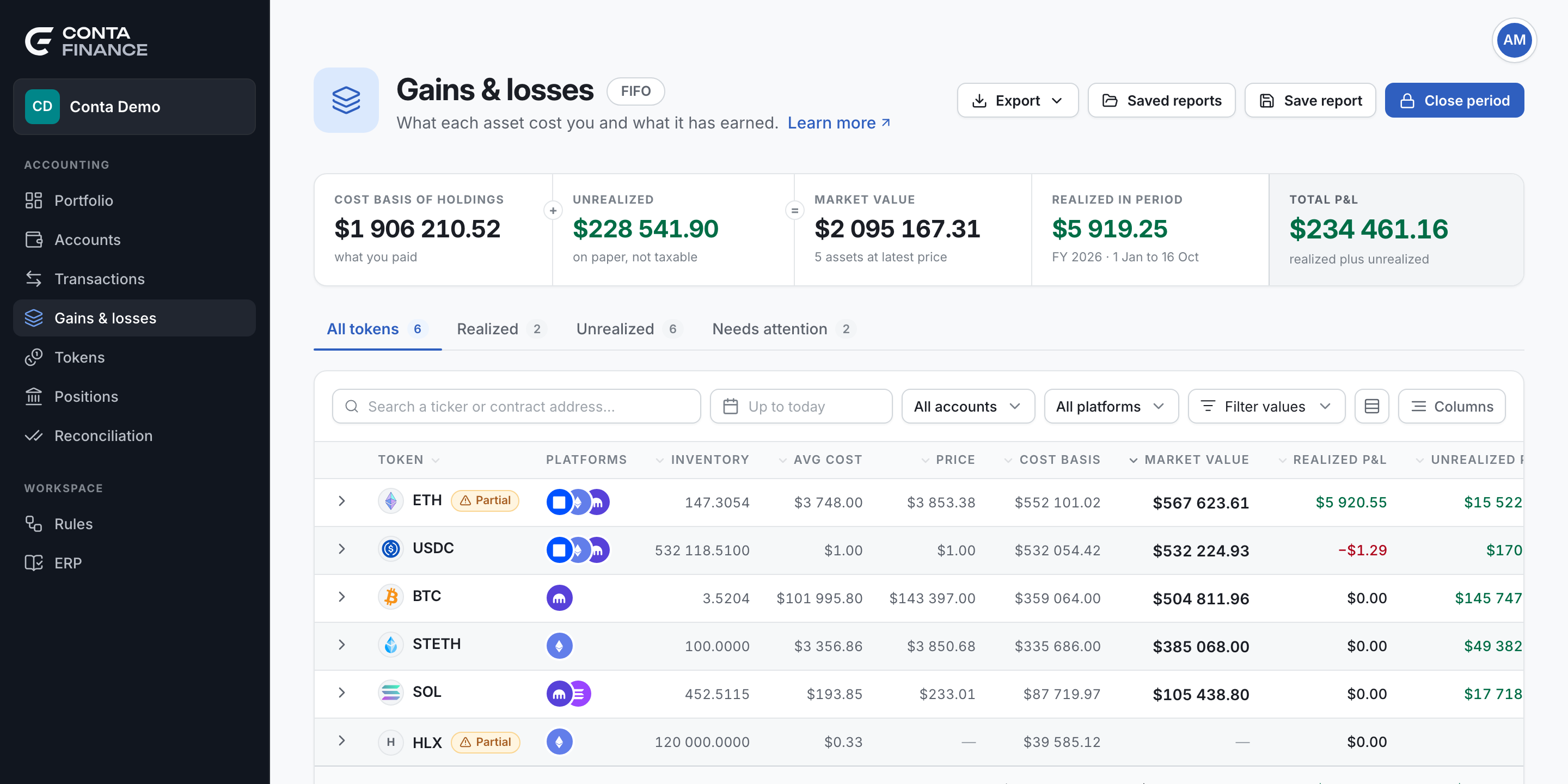The height and width of the screenshot is (784, 1568).
Task: Open Rules under Workspace
Action: [x=134, y=524]
